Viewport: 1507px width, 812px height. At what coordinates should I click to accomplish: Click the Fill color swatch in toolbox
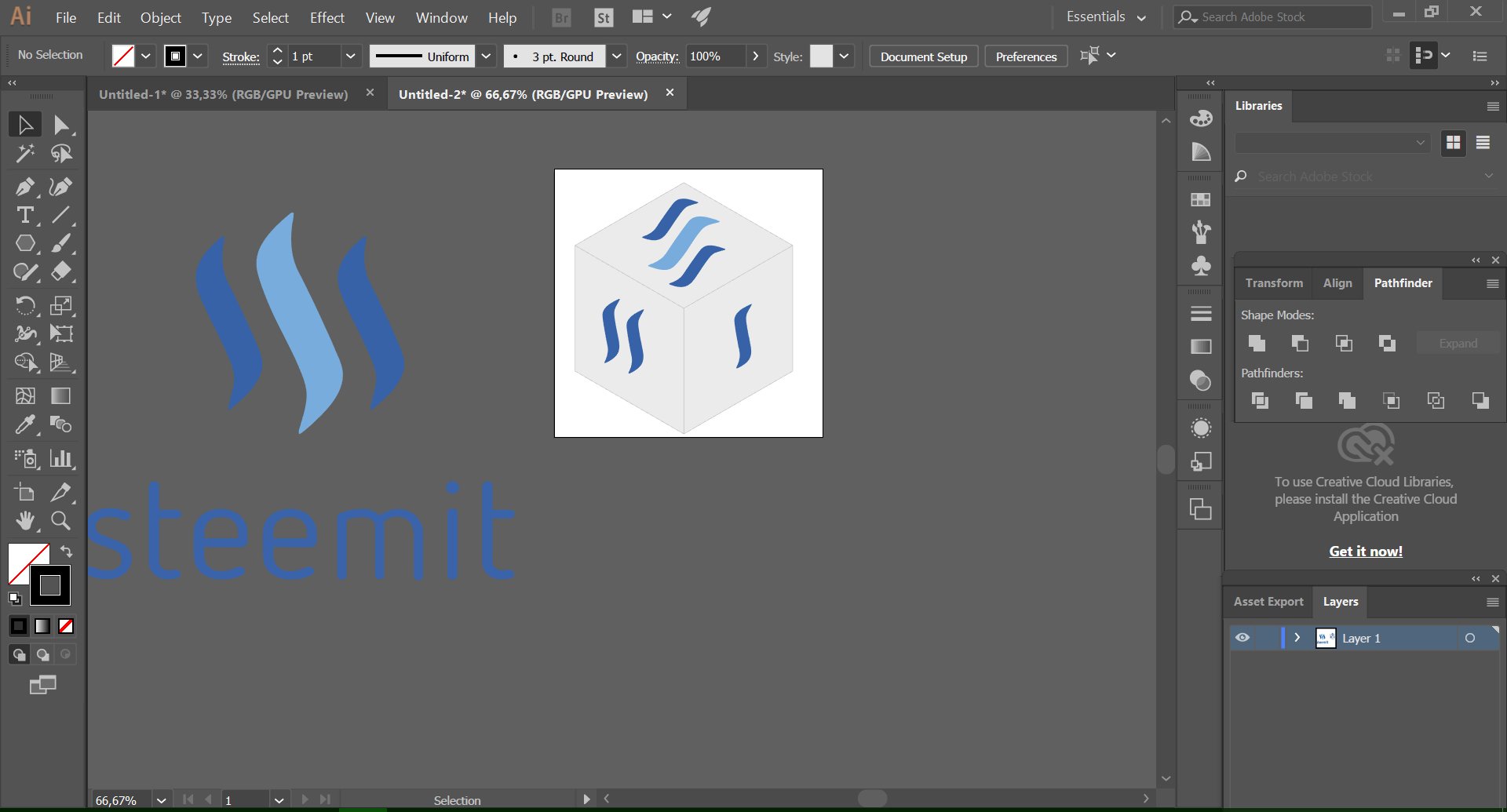(x=24, y=559)
